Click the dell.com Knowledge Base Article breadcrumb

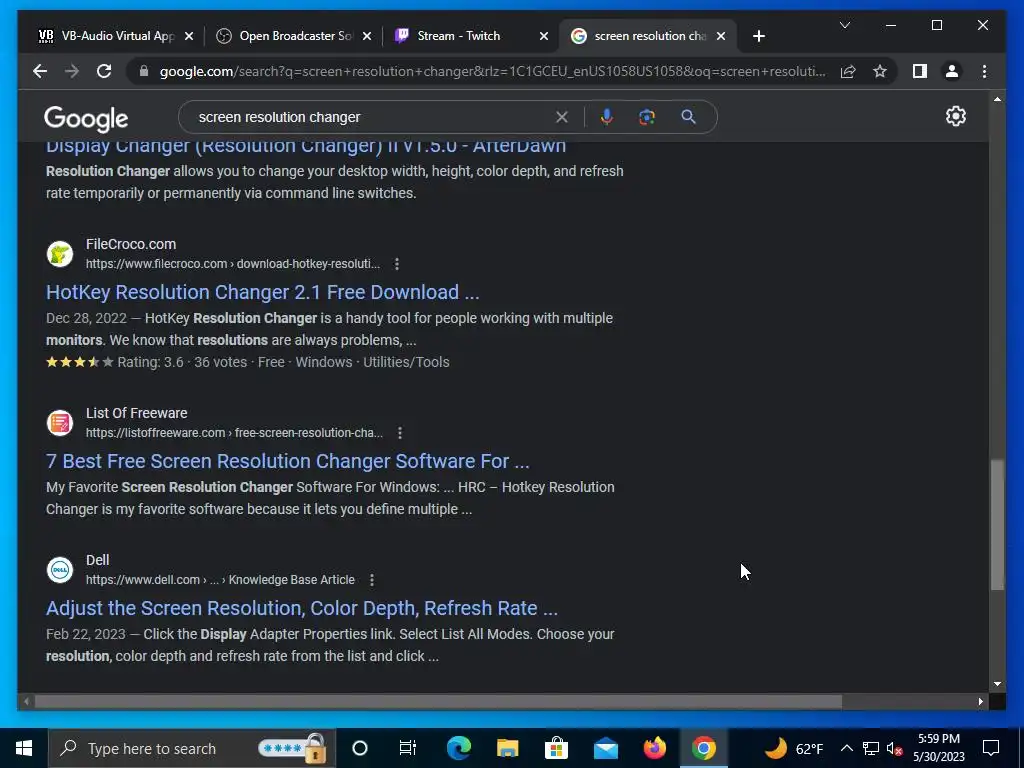click(x=220, y=580)
